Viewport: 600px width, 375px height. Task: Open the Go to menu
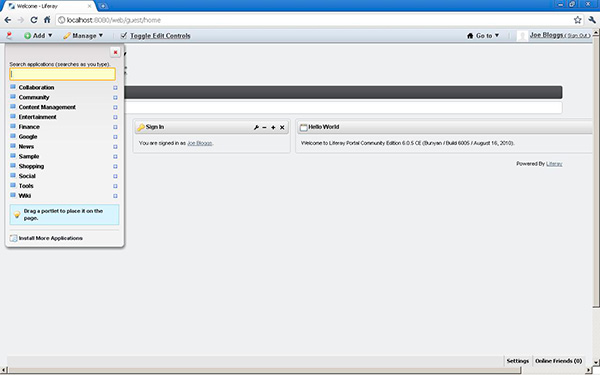pos(483,36)
